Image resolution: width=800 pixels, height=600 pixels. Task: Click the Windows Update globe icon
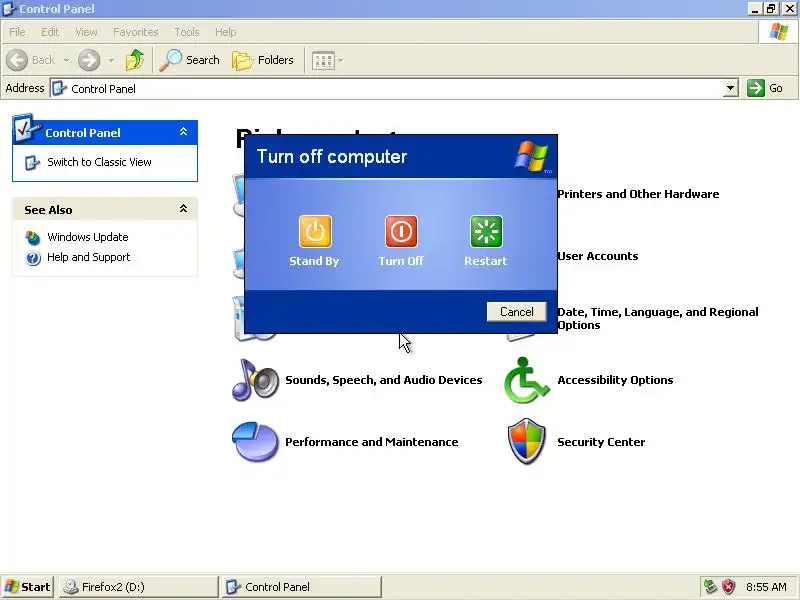point(33,238)
